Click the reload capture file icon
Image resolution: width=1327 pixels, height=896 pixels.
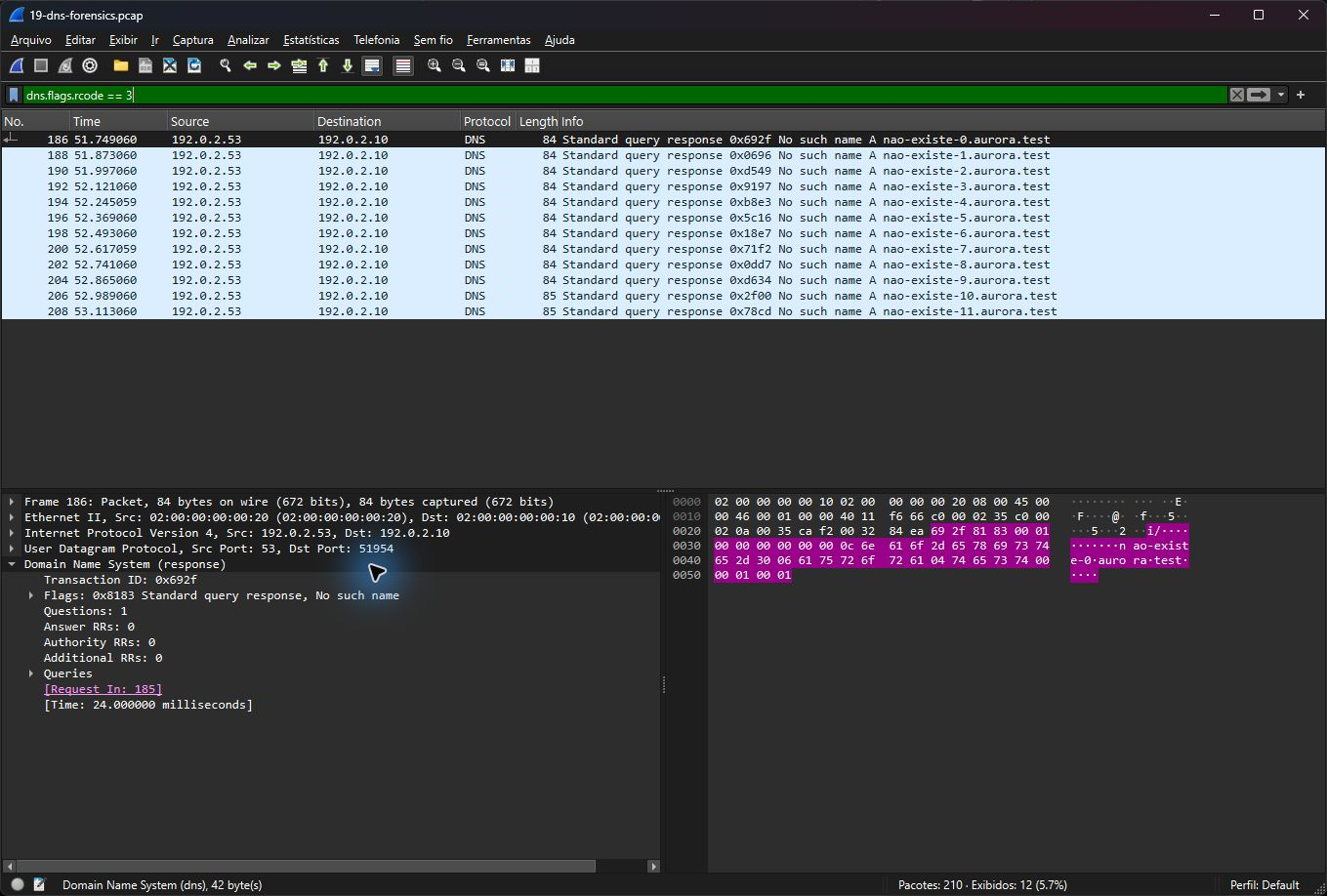pos(194,65)
